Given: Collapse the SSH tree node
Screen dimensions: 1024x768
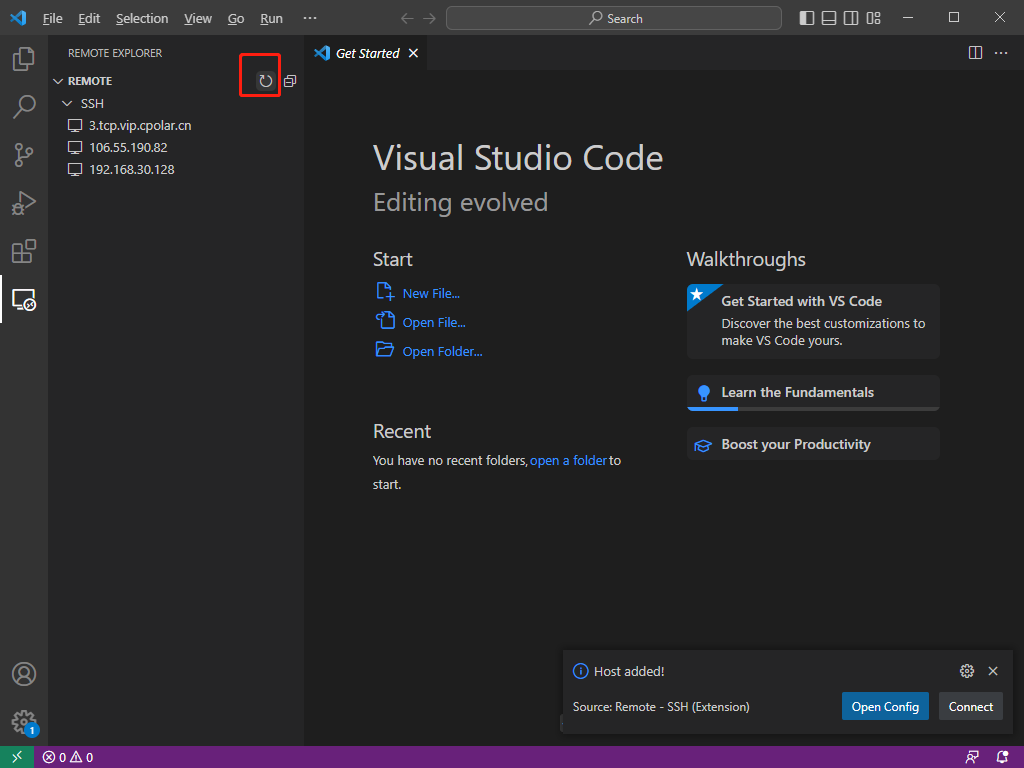Looking at the screenshot, I should pyautogui.click(x=68, y=103).
